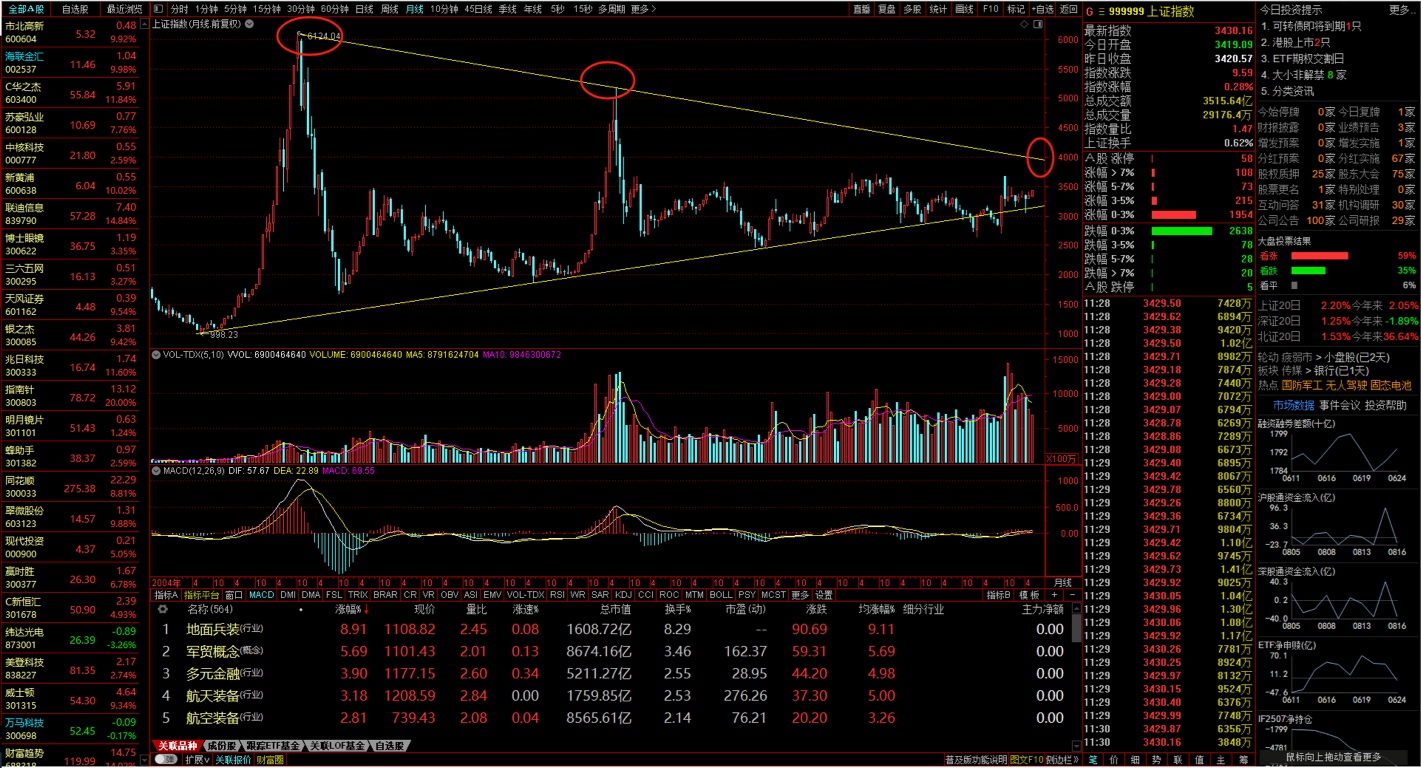The height and width of the screenshot is (768, 1421).
Task: Open 指标B tab
Action: tap(999, 594)
